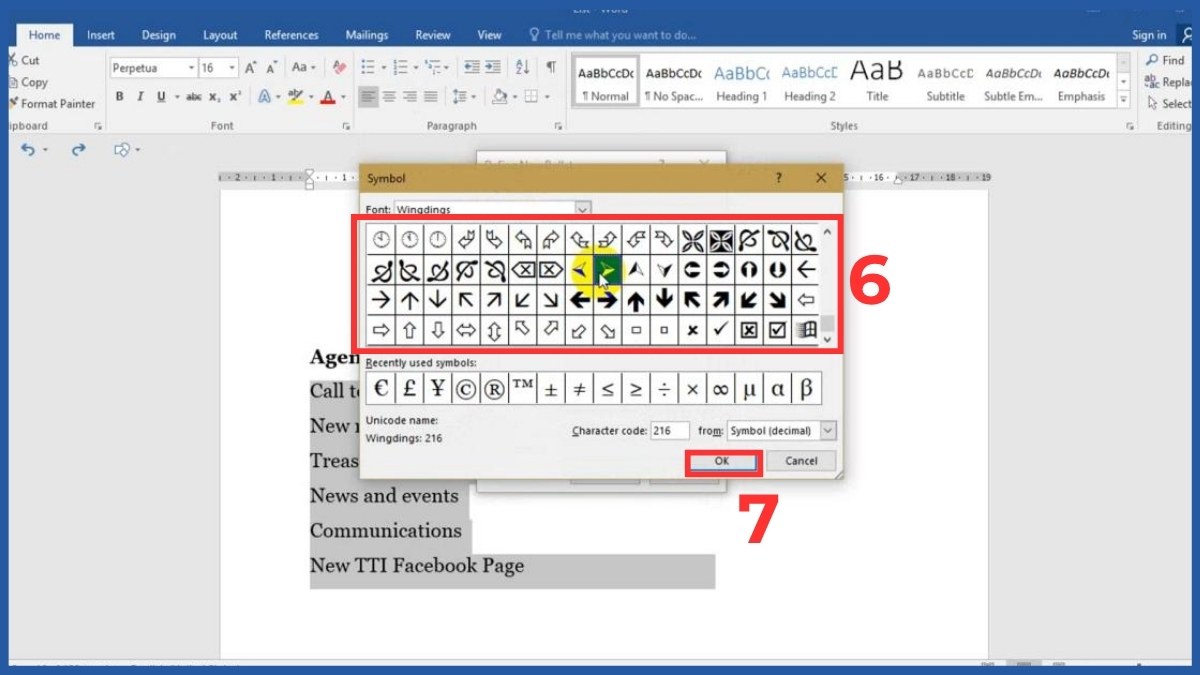Increase font size with Grow Font
Screen dimensions: 1200x675
tap(251, 68)
